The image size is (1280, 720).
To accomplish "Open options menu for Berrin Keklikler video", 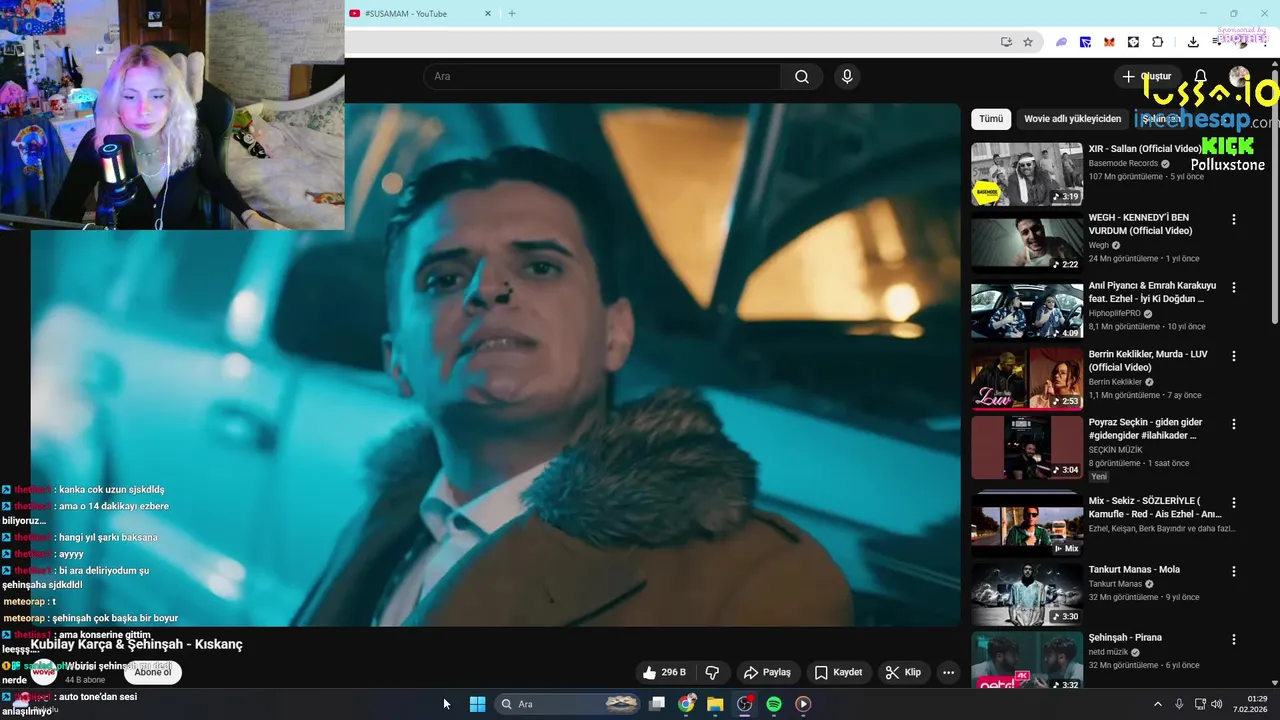I will [x=1233, y=356].
